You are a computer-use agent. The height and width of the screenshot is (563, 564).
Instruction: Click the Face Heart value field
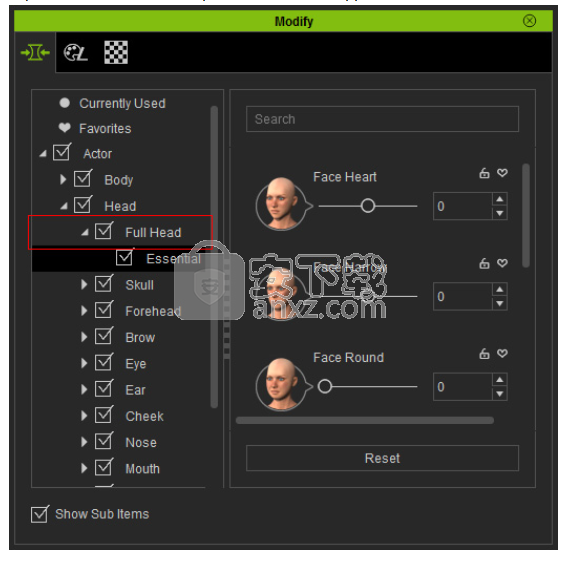point(463,206)
